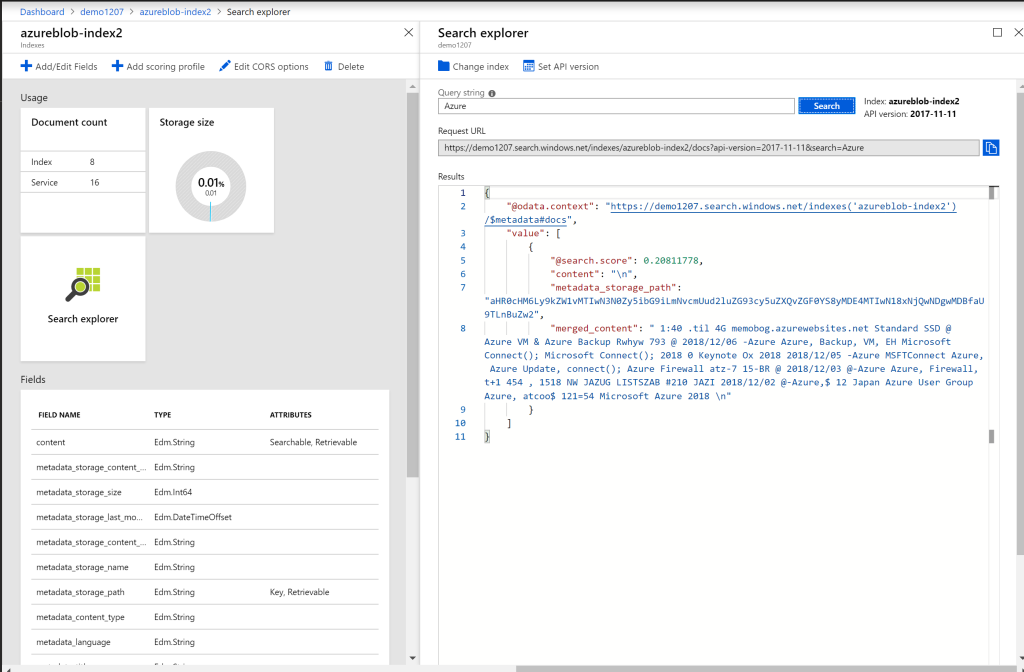1024x672 pixels.
Task: Select the metadata_storage_name field row
Action: coord(205,567)
